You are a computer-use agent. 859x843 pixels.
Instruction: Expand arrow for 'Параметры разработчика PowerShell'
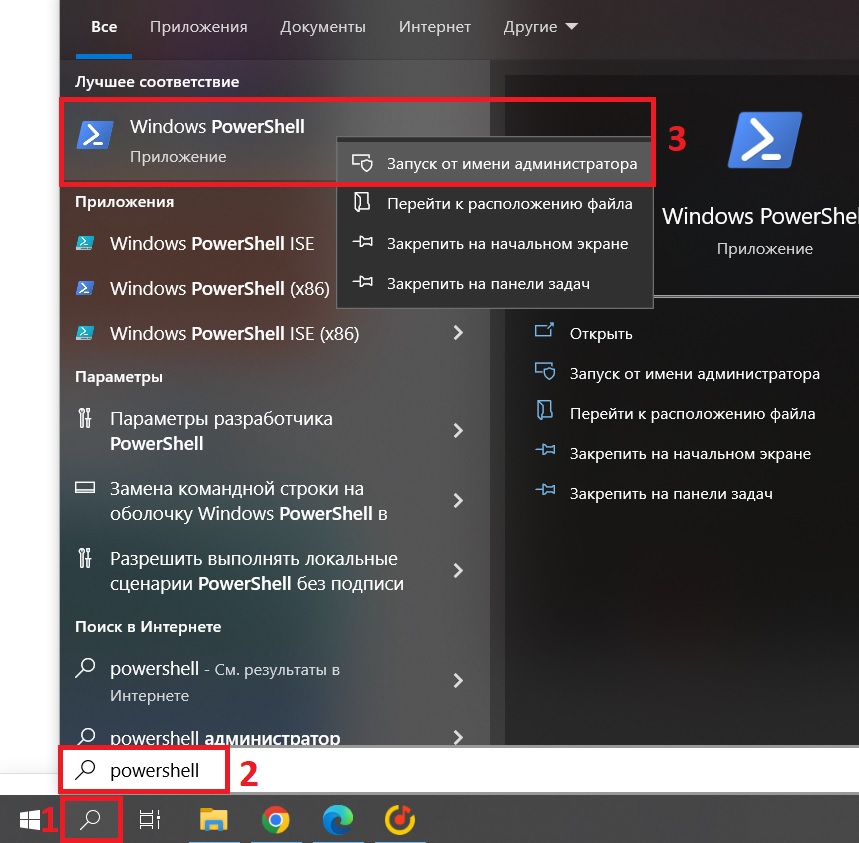pos(458,431)
